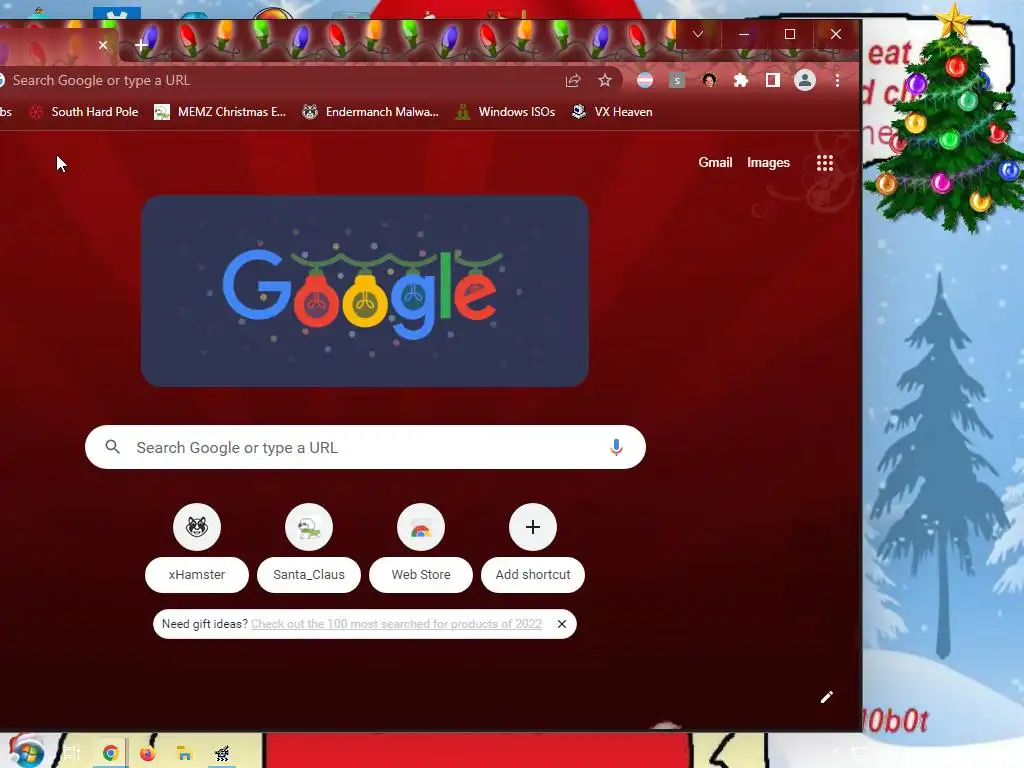
Task: Open VX Heaven bookmark
Action: pos(611,112)
